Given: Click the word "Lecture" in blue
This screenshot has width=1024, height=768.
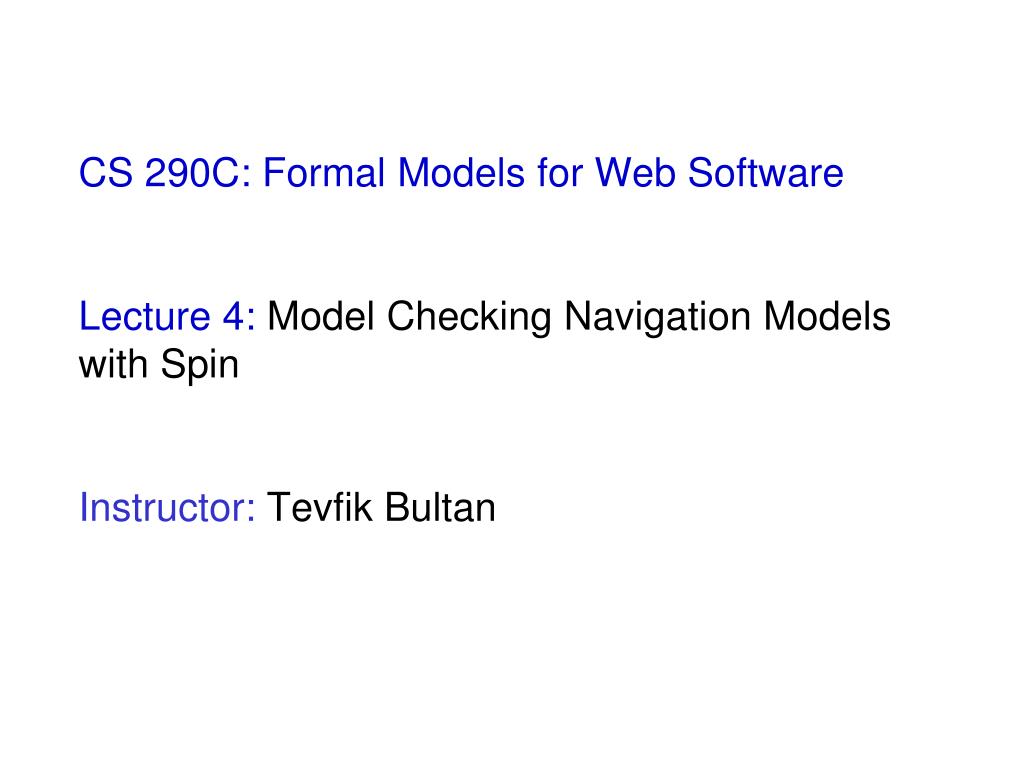Looking at the screenshot, I should coord(144,317).
